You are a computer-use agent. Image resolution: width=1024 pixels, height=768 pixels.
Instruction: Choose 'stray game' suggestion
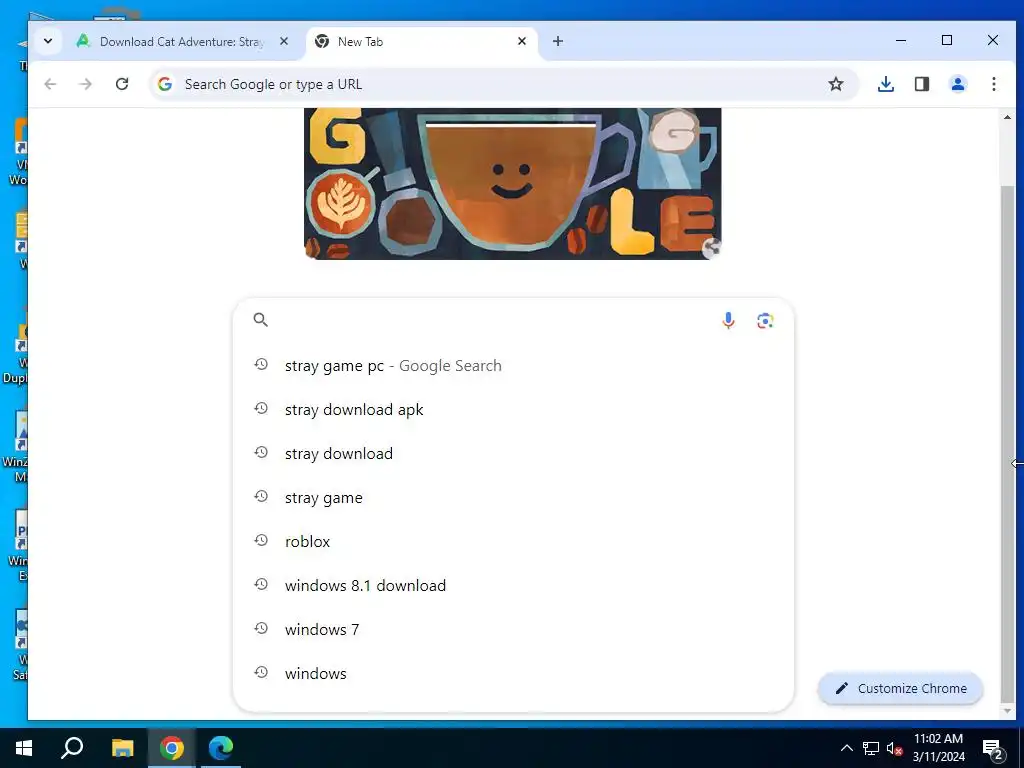pyautogui.click(x=513, y=498)
